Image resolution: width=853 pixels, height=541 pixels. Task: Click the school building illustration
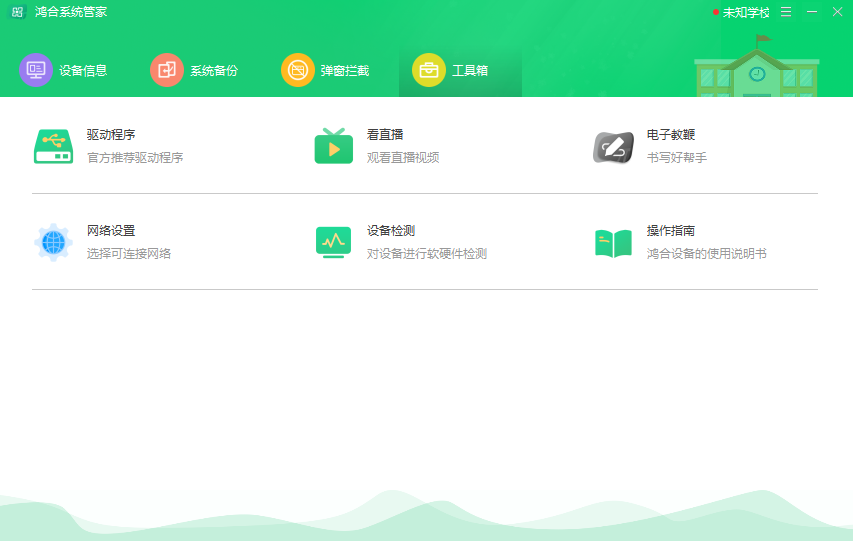point(756,70)
